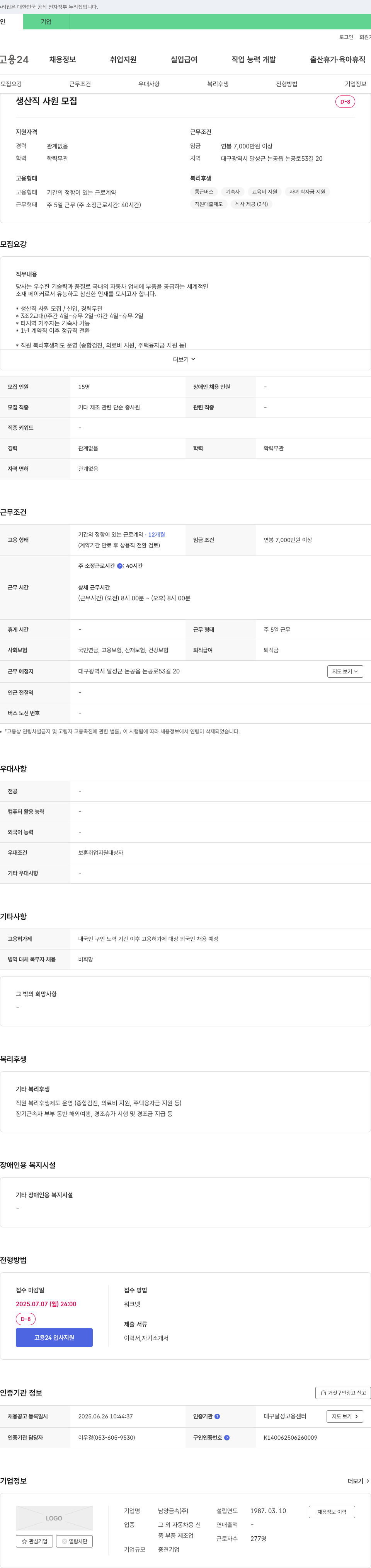Expand the job description with 더보기
This screenshot has height=1568, width=371.
pyautogui.click(x=184, y=360)
